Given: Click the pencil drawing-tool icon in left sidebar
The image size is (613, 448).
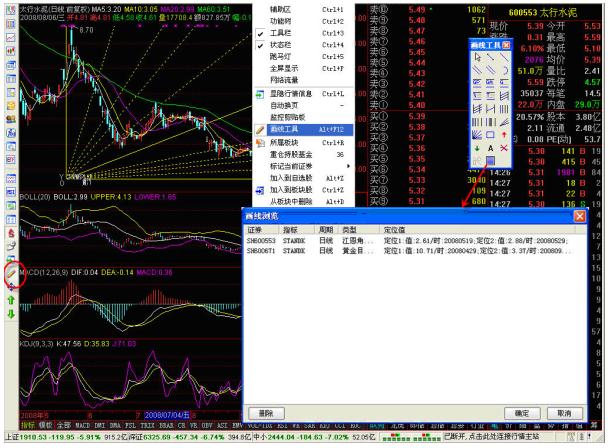Looking at the screenshot, I should coord(11,274).
